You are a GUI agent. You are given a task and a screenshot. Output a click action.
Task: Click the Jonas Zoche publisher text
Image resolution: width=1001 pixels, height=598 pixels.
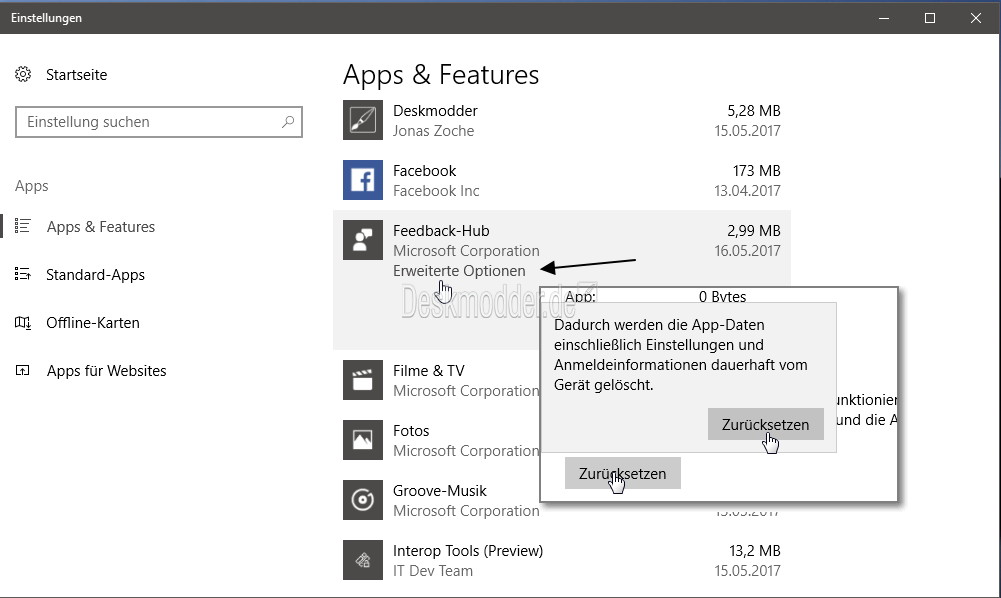pyautogui.click(x=433, y=130)
